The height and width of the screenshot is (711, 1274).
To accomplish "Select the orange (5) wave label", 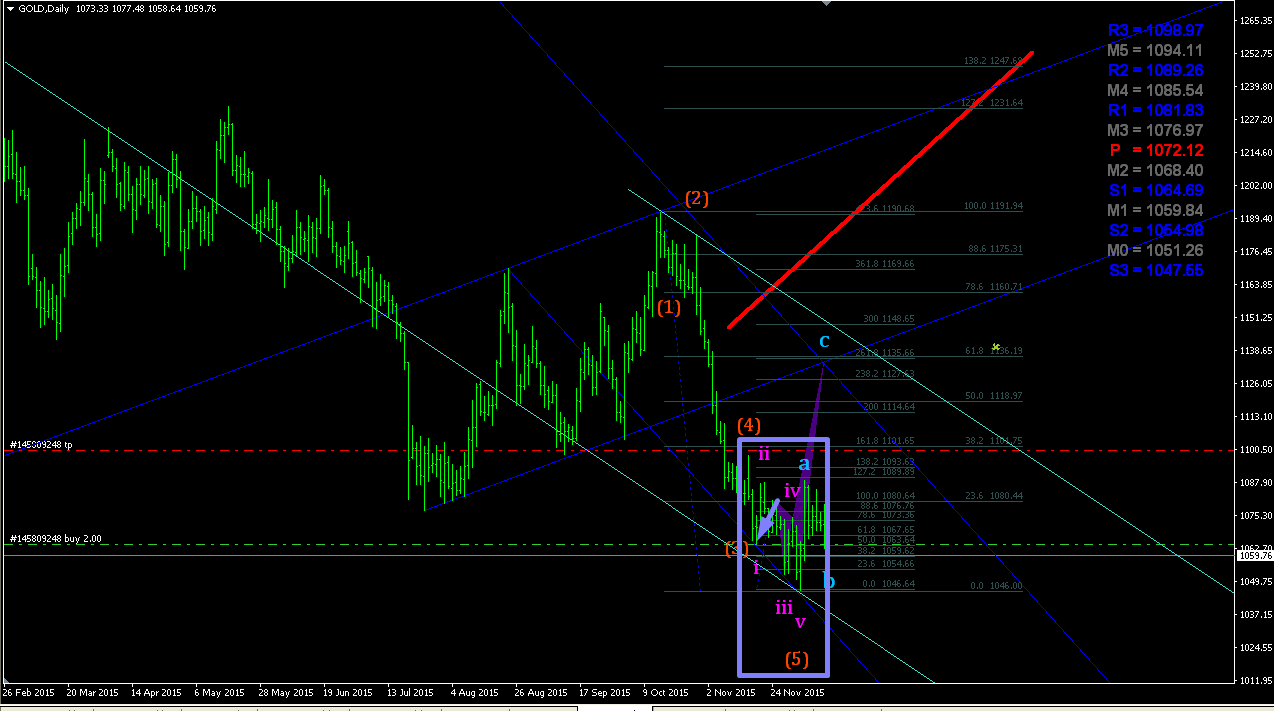I will pos(796,659).
